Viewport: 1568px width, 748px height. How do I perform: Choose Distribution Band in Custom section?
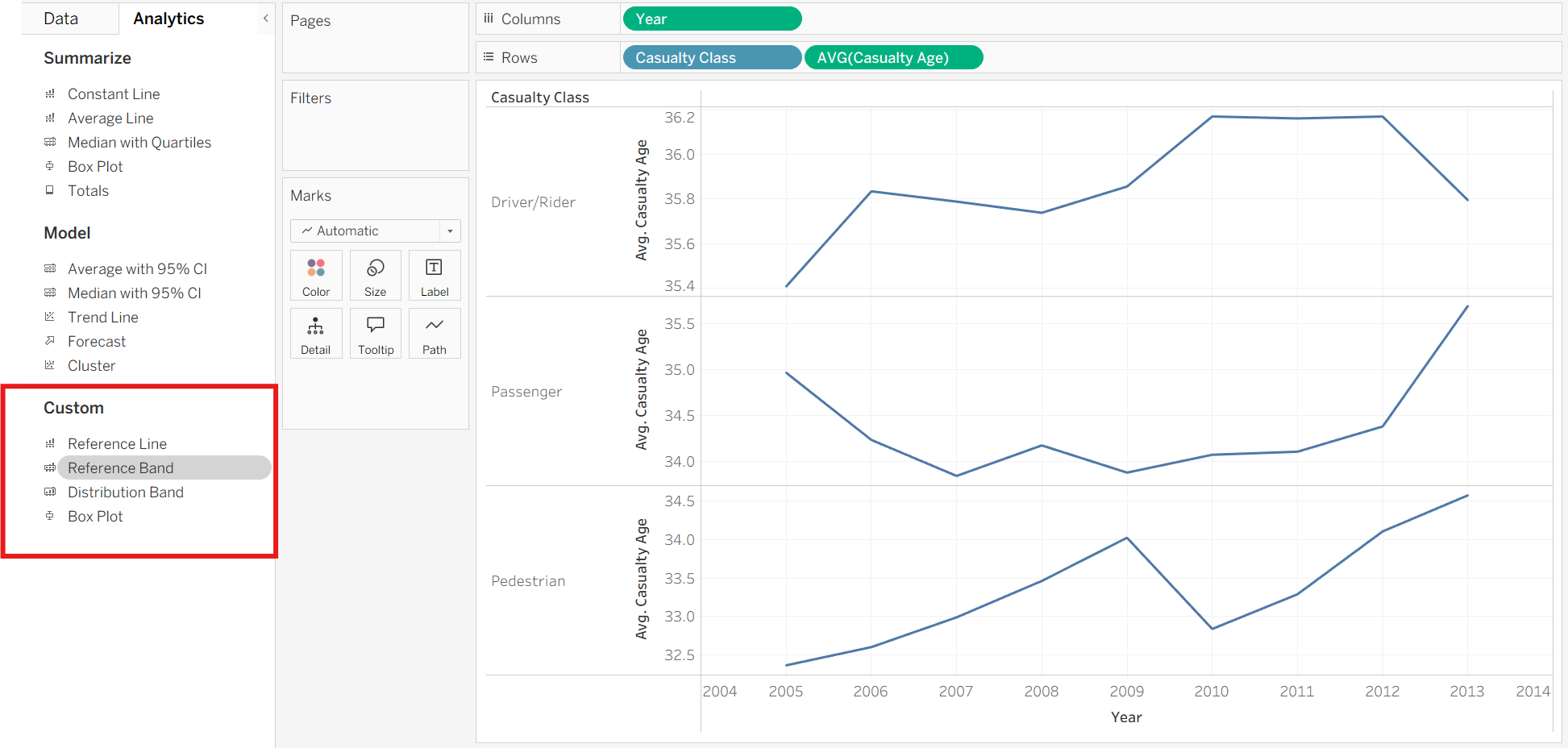(x=126, y=492)
